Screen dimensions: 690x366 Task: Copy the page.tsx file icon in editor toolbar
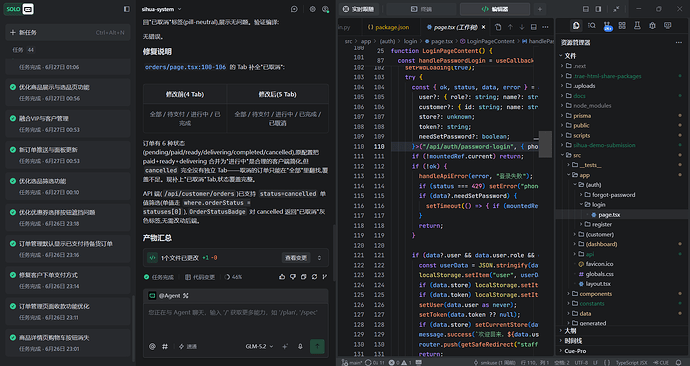point(498,27)
